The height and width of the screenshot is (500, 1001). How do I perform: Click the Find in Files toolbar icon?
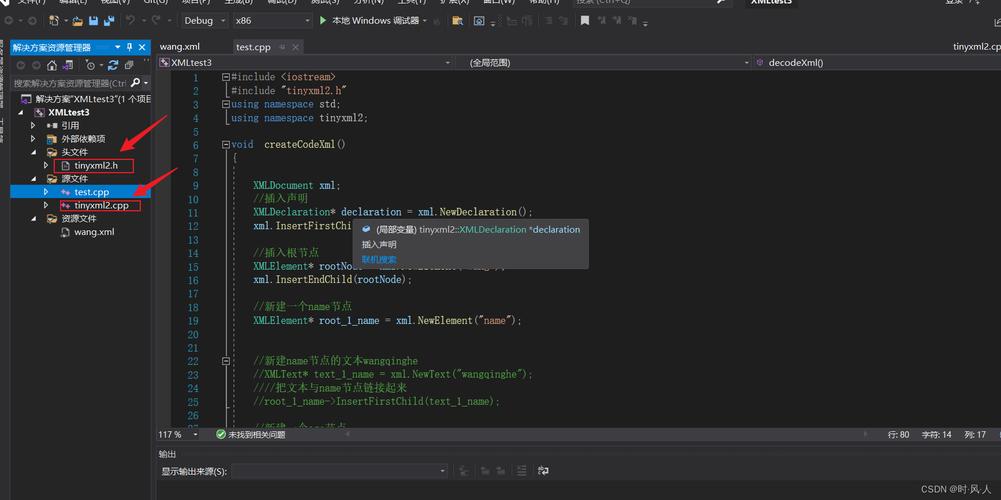pos(457,20)
